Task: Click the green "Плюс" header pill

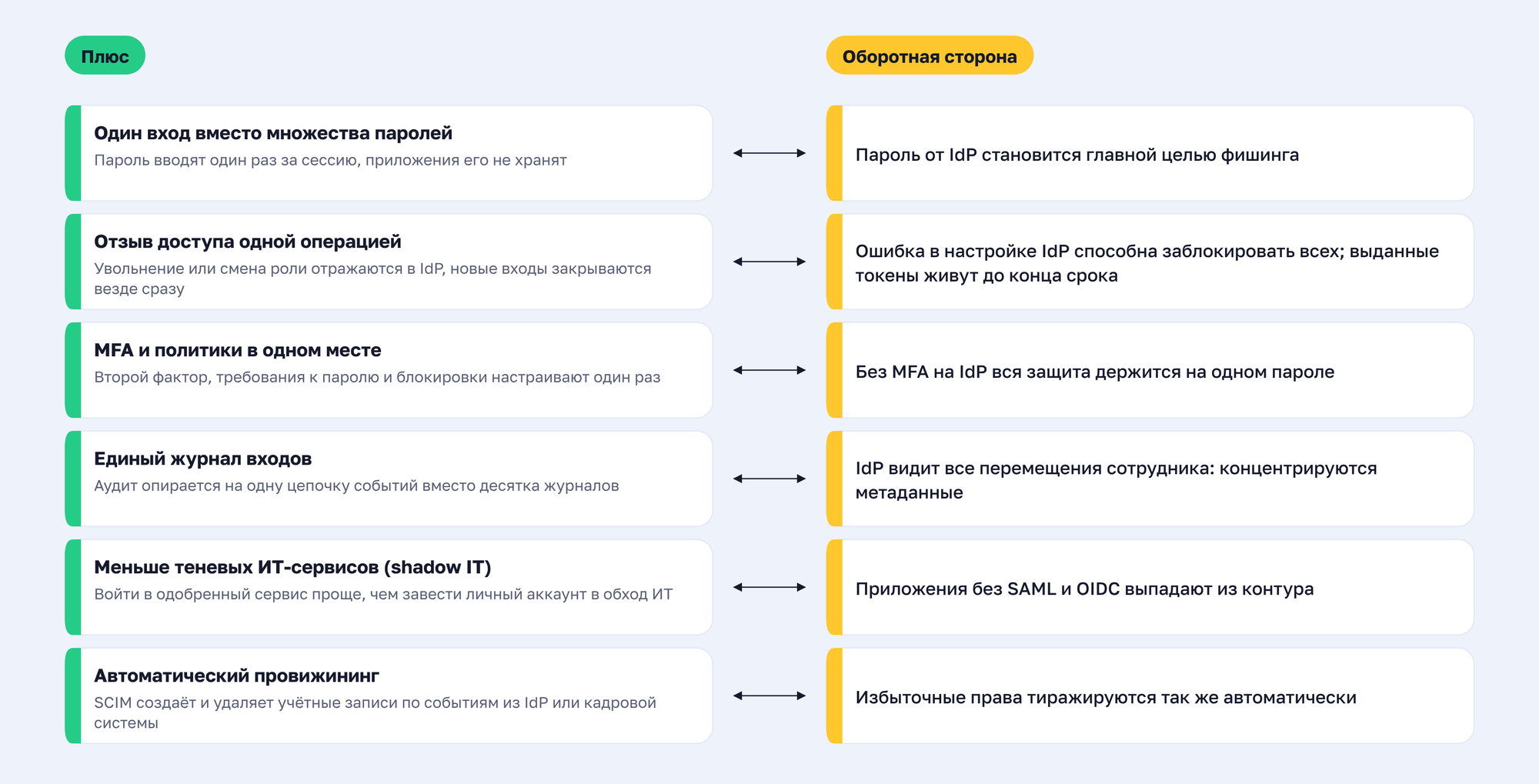Action: pyautogui.click(x=105, y=55)
